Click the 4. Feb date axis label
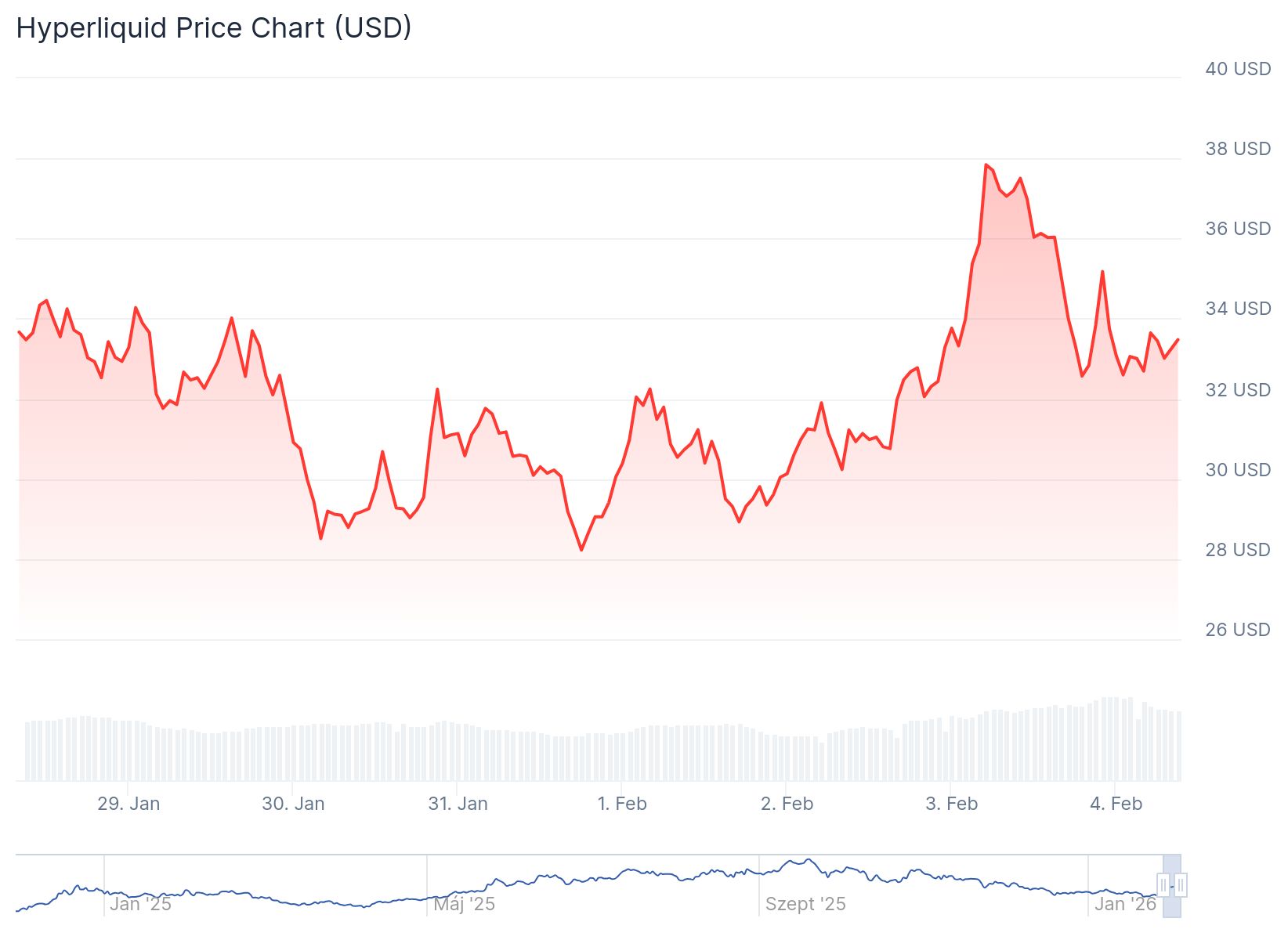The width and height of the screenshot is (1288, 940). click(x=1116, y=804)
